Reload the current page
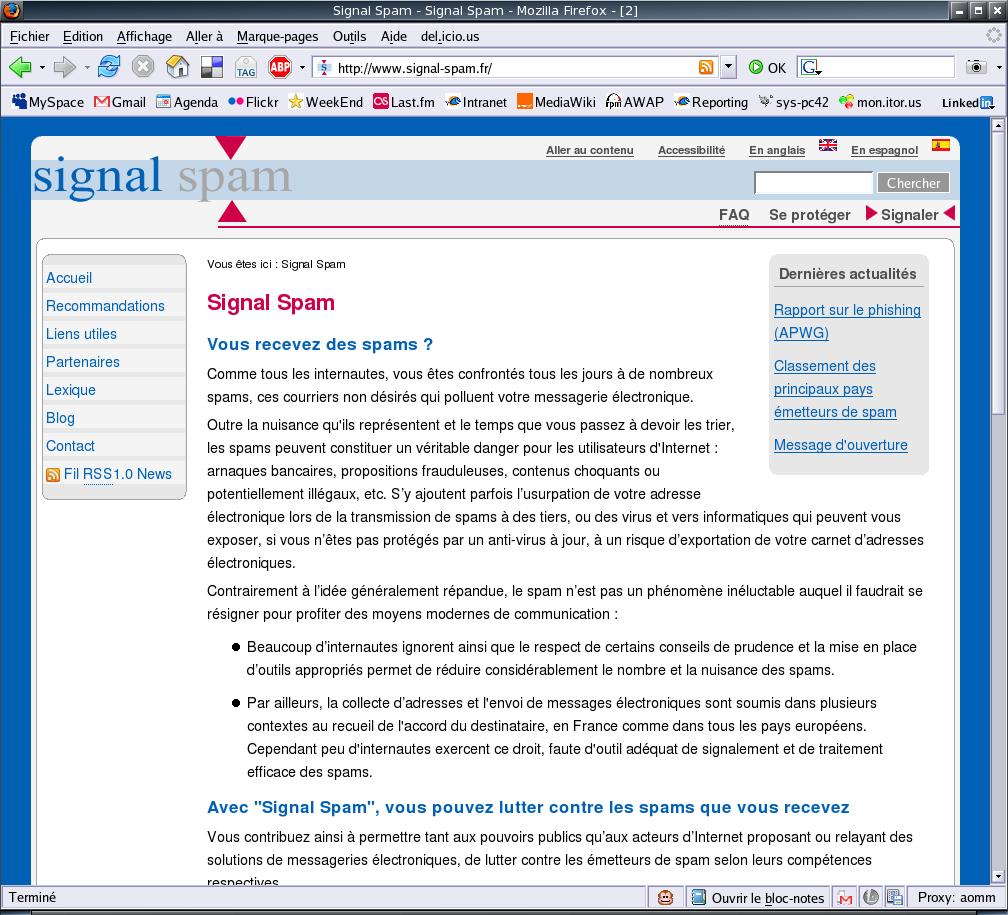The height and width of the screenshot is (915, 1008). click(109, 66)
